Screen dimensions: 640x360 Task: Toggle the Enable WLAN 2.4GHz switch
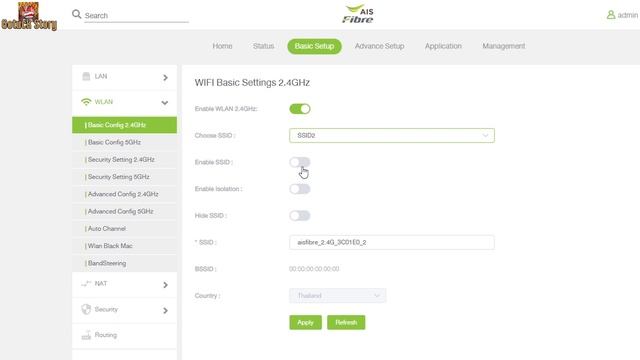[x=300, y=109]
